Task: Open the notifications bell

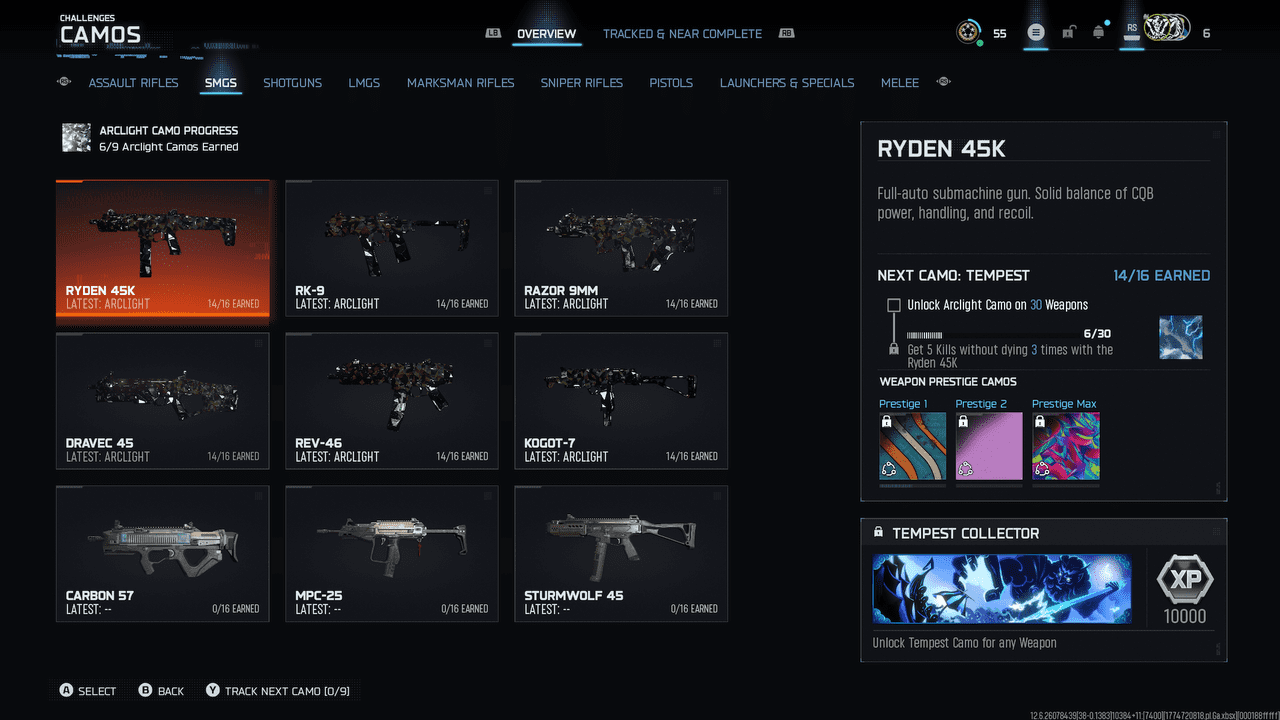Action: pos(1099,33)
